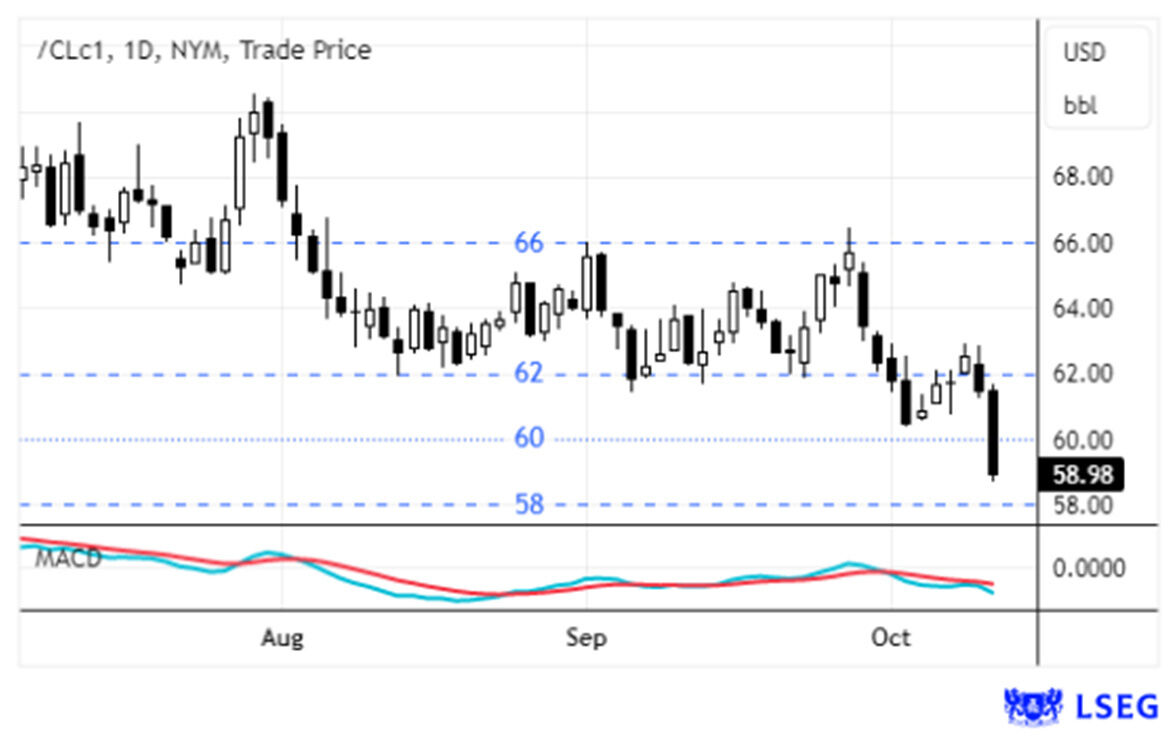Click the USD bbl unit box
The height and width of the screenshot is (743, 1175).
click(1097, 78)
